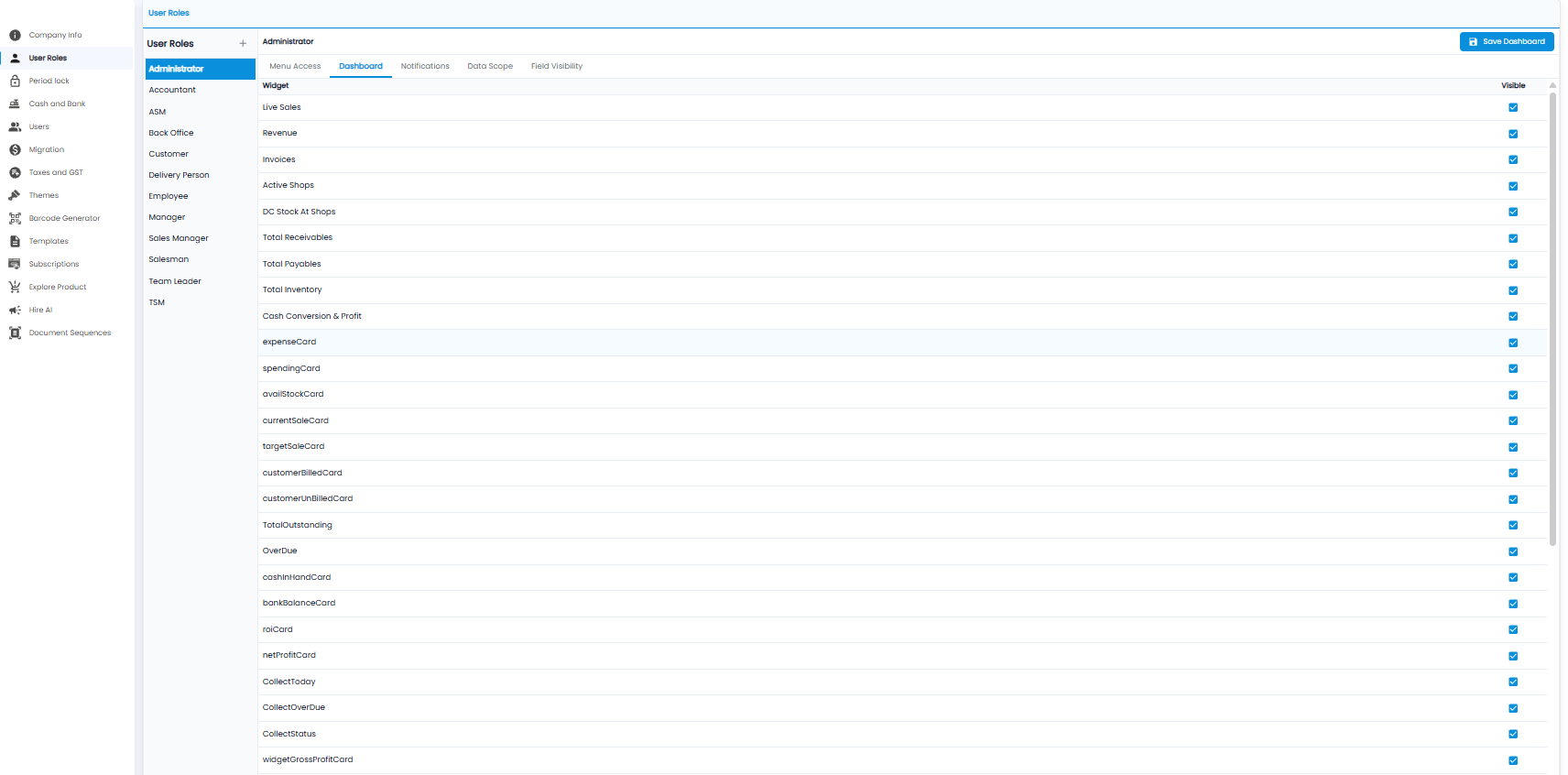
Task: Untick Visible checkbox for Live Sales
Action: (1513, 107)
